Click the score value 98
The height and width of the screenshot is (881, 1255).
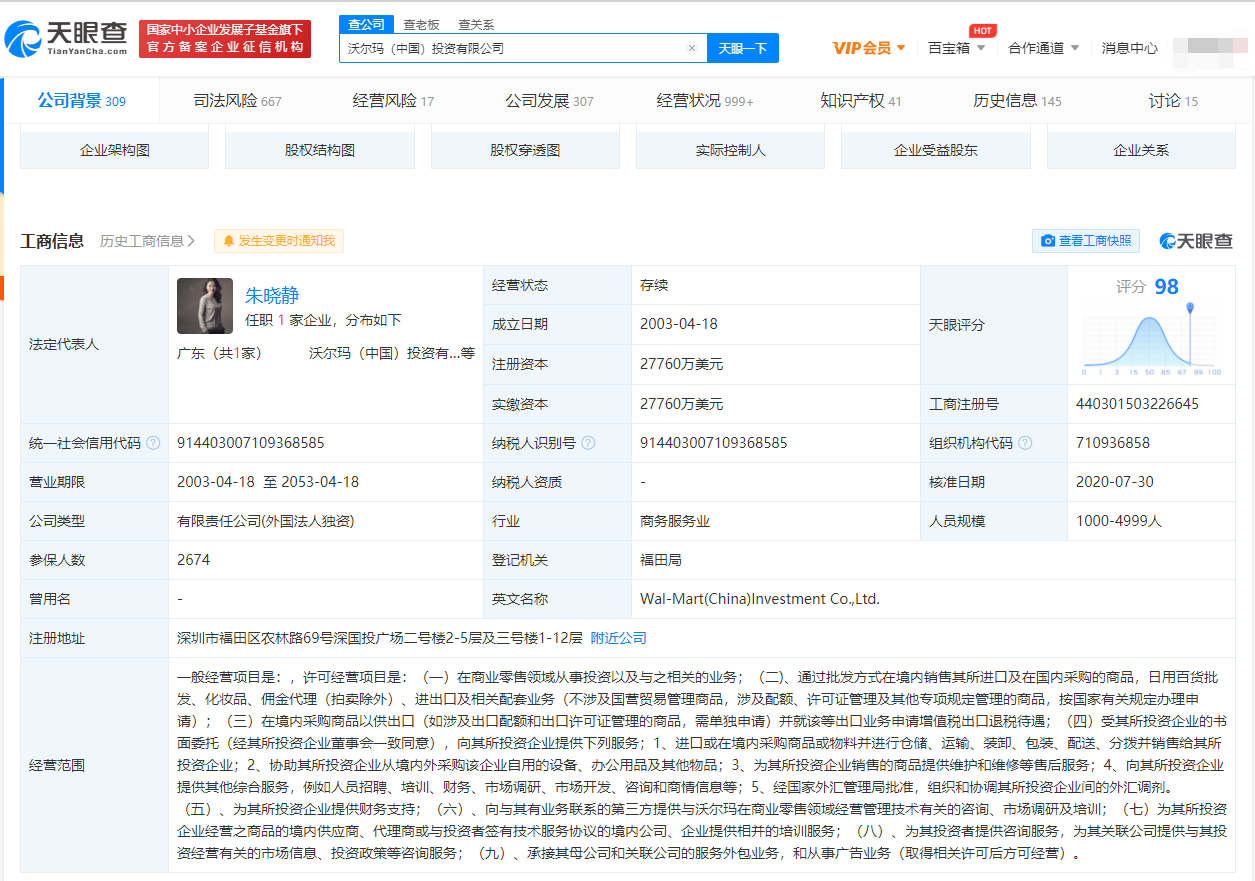(1167, 287)
